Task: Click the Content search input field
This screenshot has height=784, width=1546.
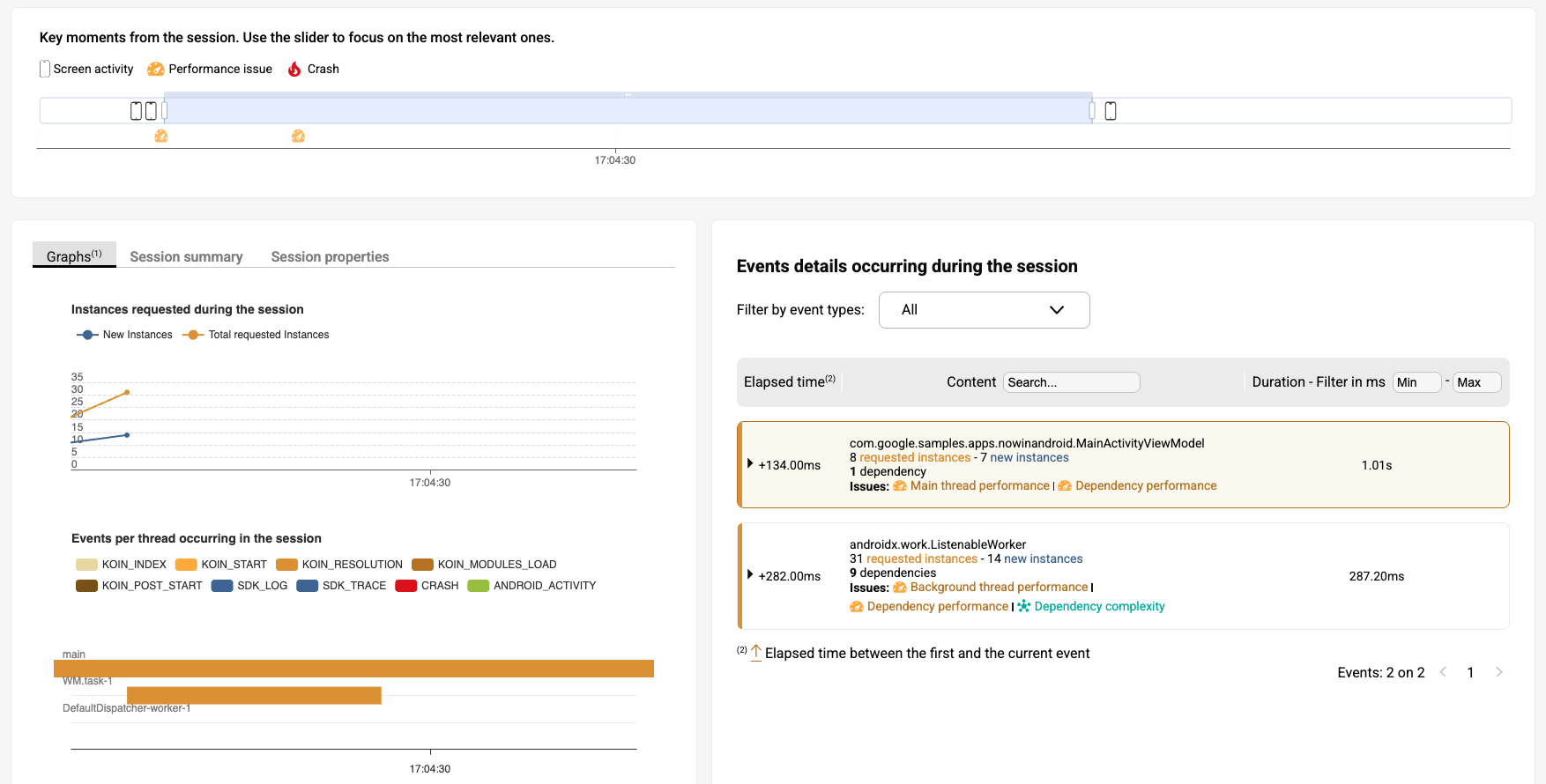Action: pos(1071,382)
